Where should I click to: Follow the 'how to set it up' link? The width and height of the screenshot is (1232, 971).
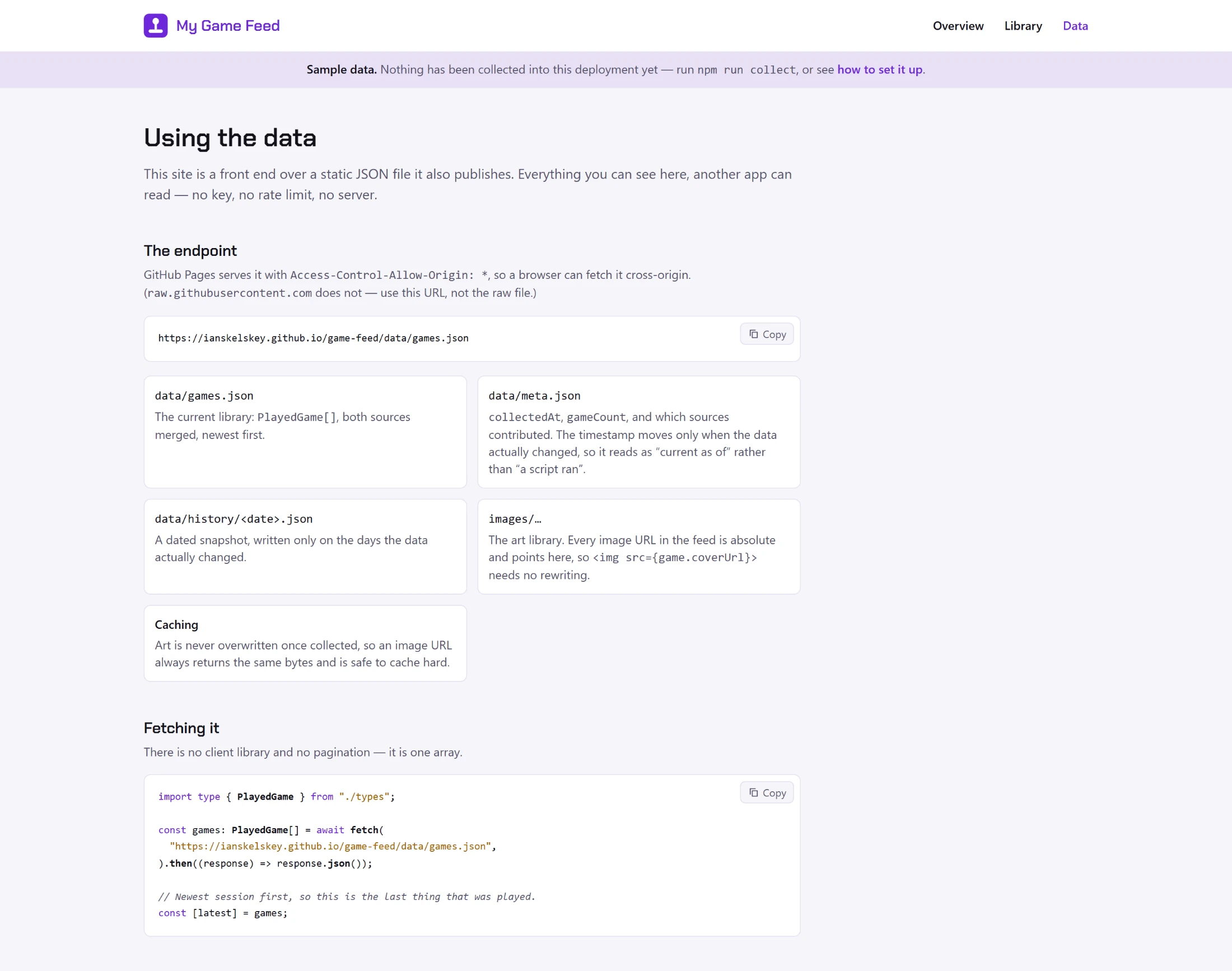pos(880,69)
